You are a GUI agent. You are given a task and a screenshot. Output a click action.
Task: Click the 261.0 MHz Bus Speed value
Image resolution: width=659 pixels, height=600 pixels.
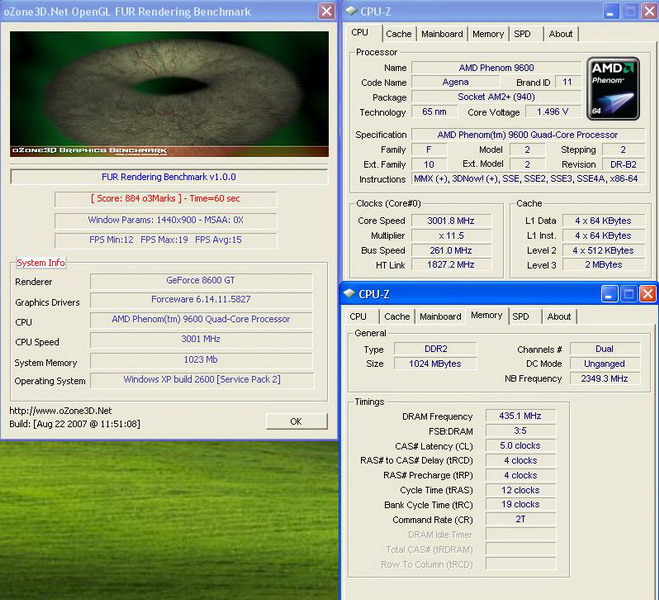pyautogui.click(x=451, y=250)
